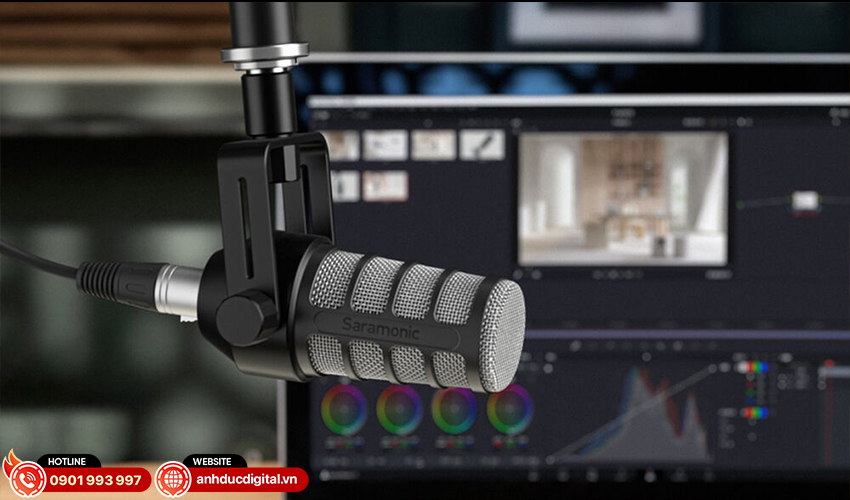Screen dimensions: 850x500
Task: Click the hotline phone icon
Action: click(x=24, y=480)
